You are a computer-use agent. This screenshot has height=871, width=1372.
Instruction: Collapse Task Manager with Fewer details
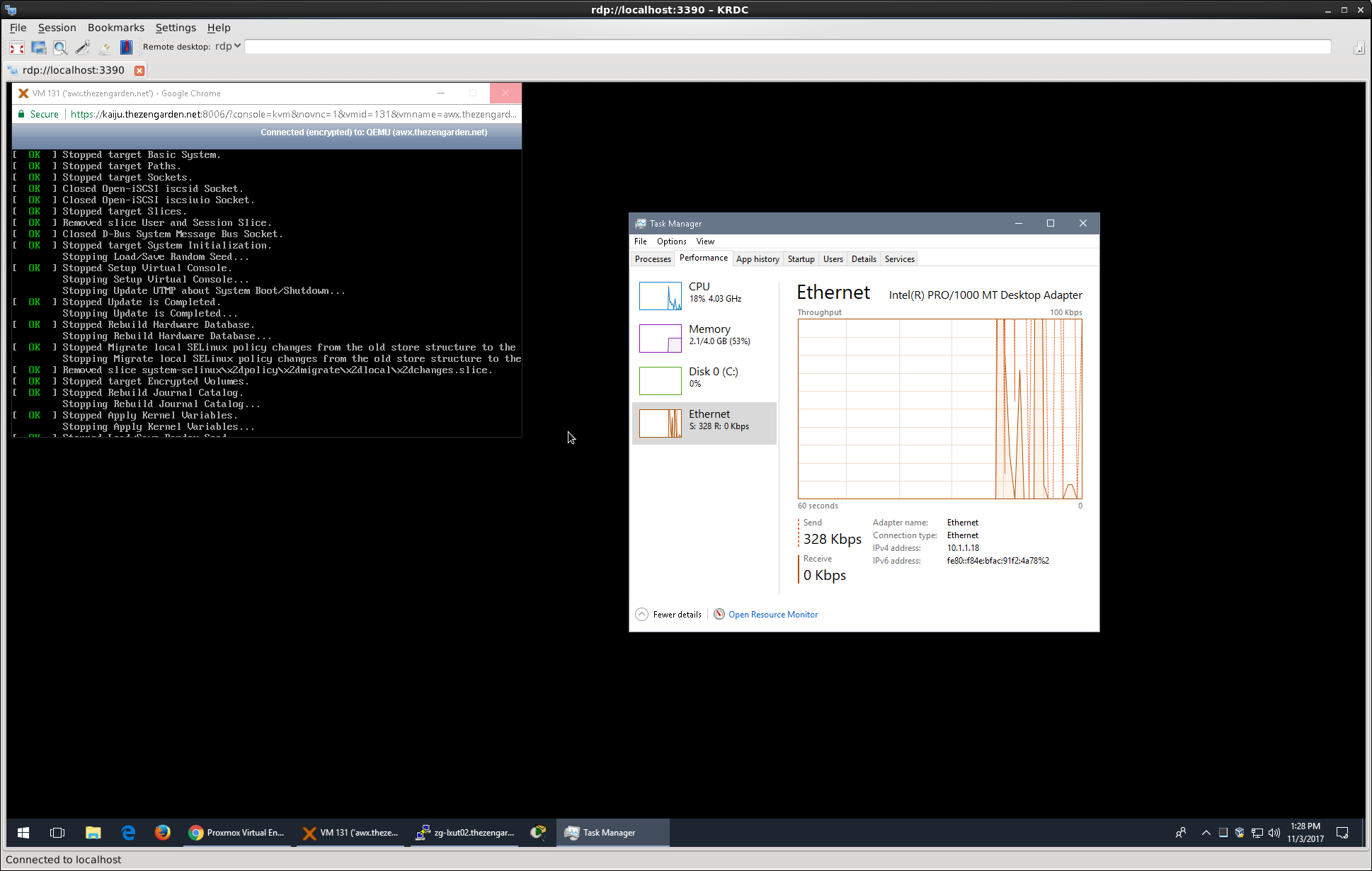pyautogui.click(x=669, y=615)
